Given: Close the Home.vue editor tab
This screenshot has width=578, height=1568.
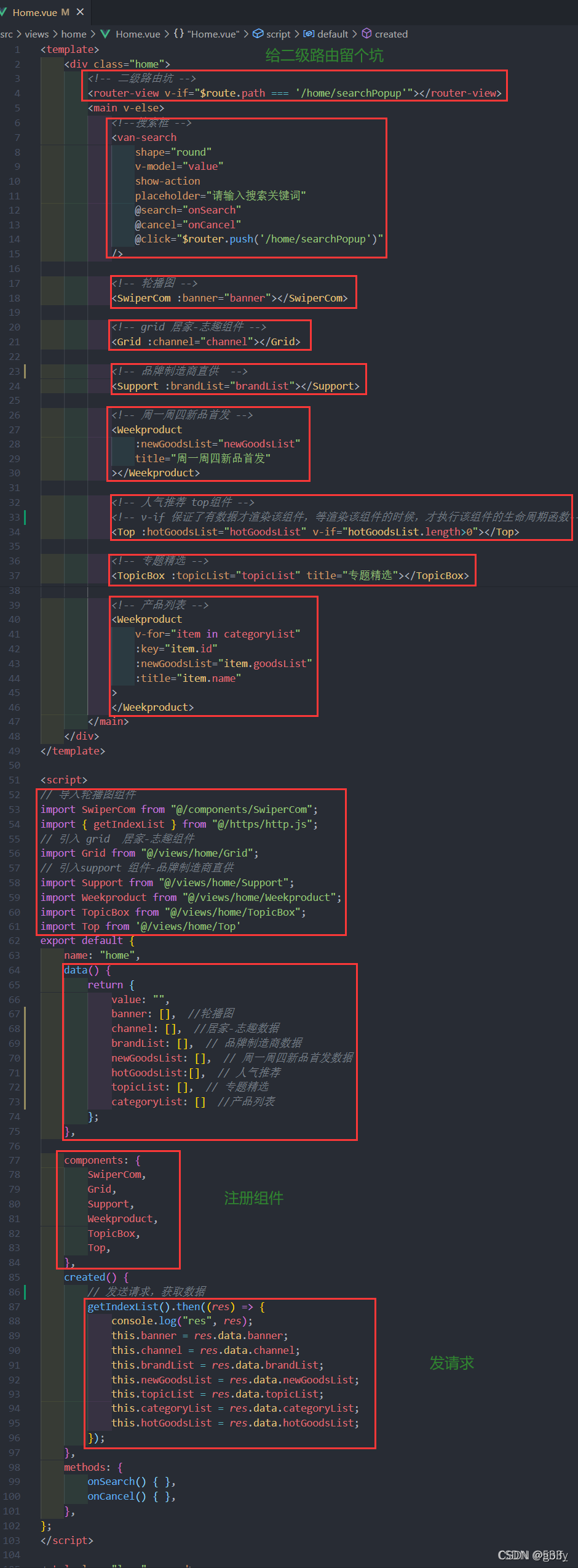Looking at the screenshot, I should (x=80, y=12).
